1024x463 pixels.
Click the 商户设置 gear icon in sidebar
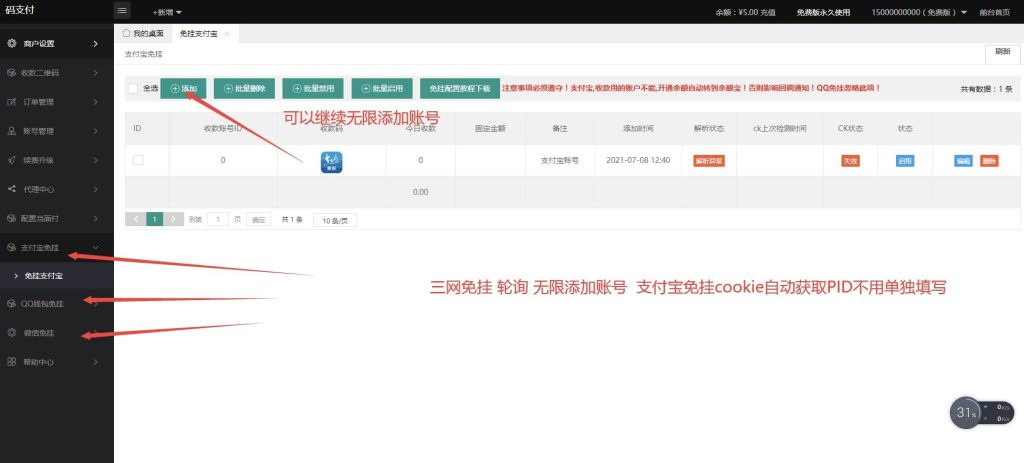point(11,44)
